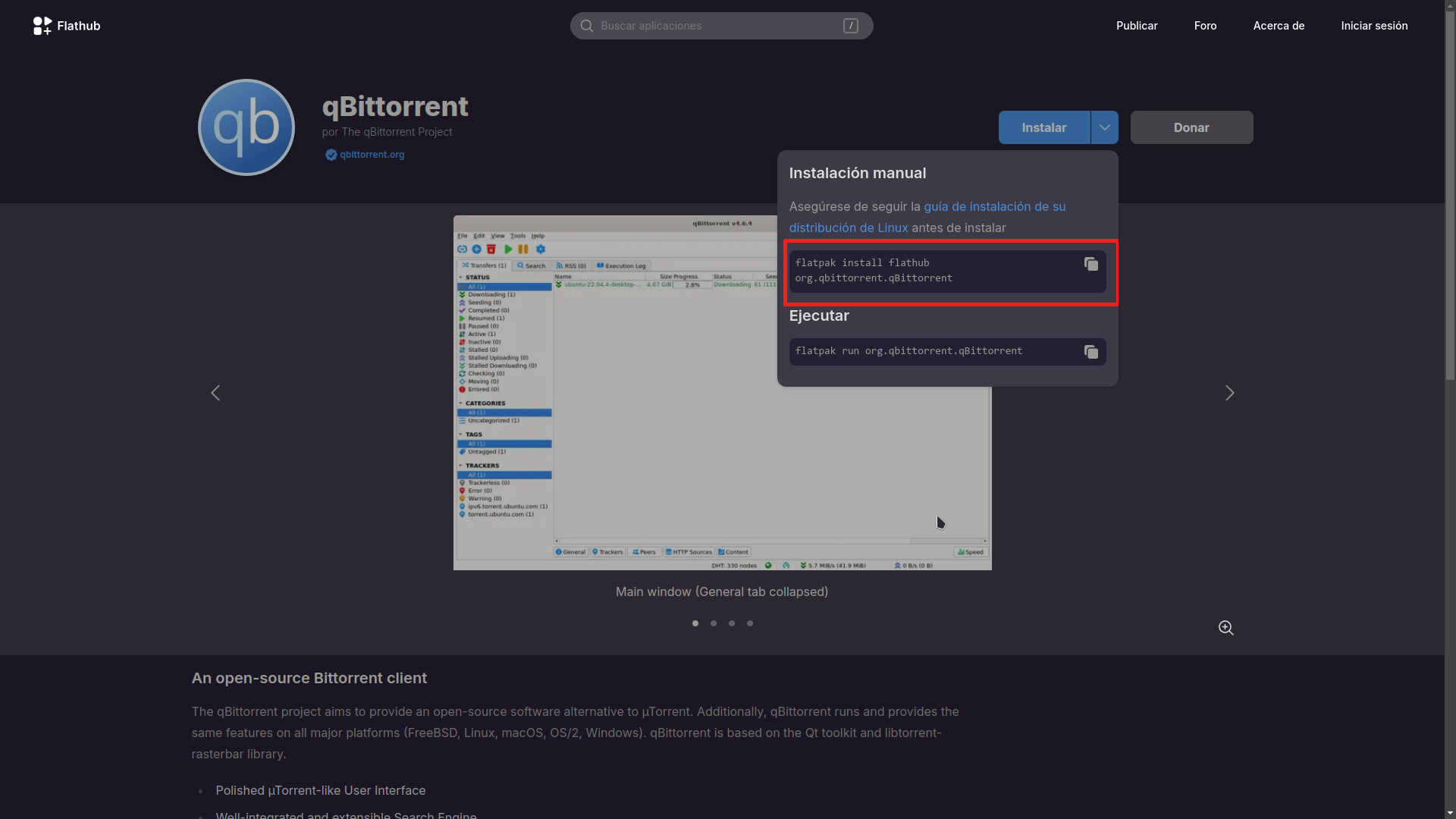The image size is (1456, 819).
Task: Click An open-source Bittorrent client heading
Action: click(x=309, y=678)
